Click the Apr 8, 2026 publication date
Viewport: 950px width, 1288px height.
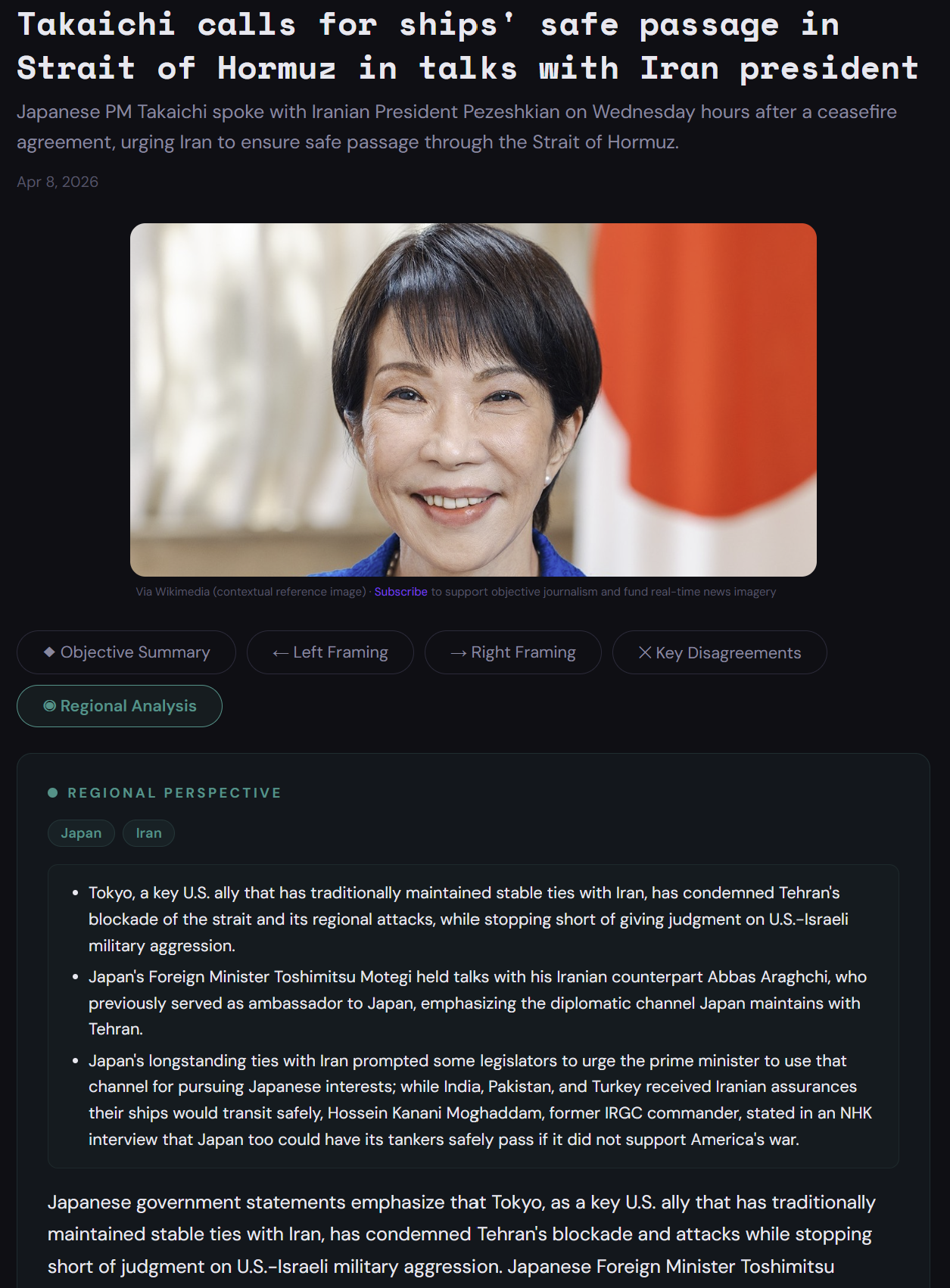[58, 182]
